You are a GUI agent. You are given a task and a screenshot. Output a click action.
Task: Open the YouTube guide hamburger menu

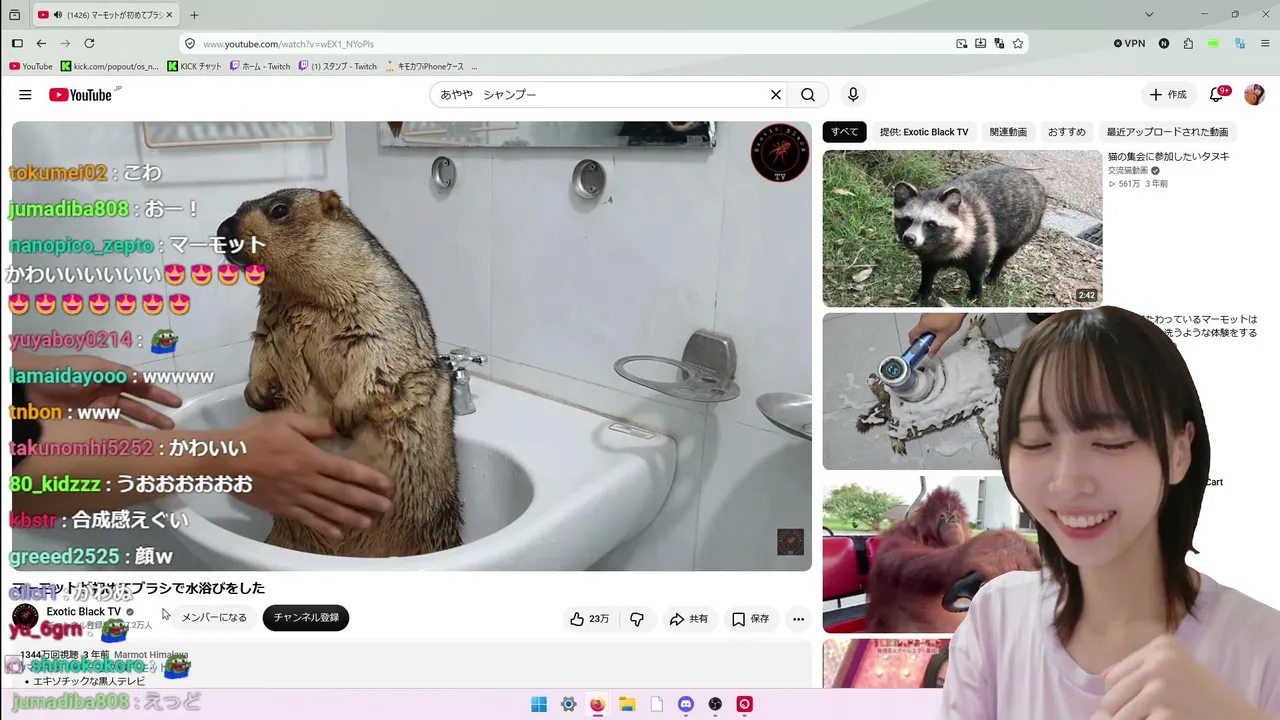coord(25,95)
